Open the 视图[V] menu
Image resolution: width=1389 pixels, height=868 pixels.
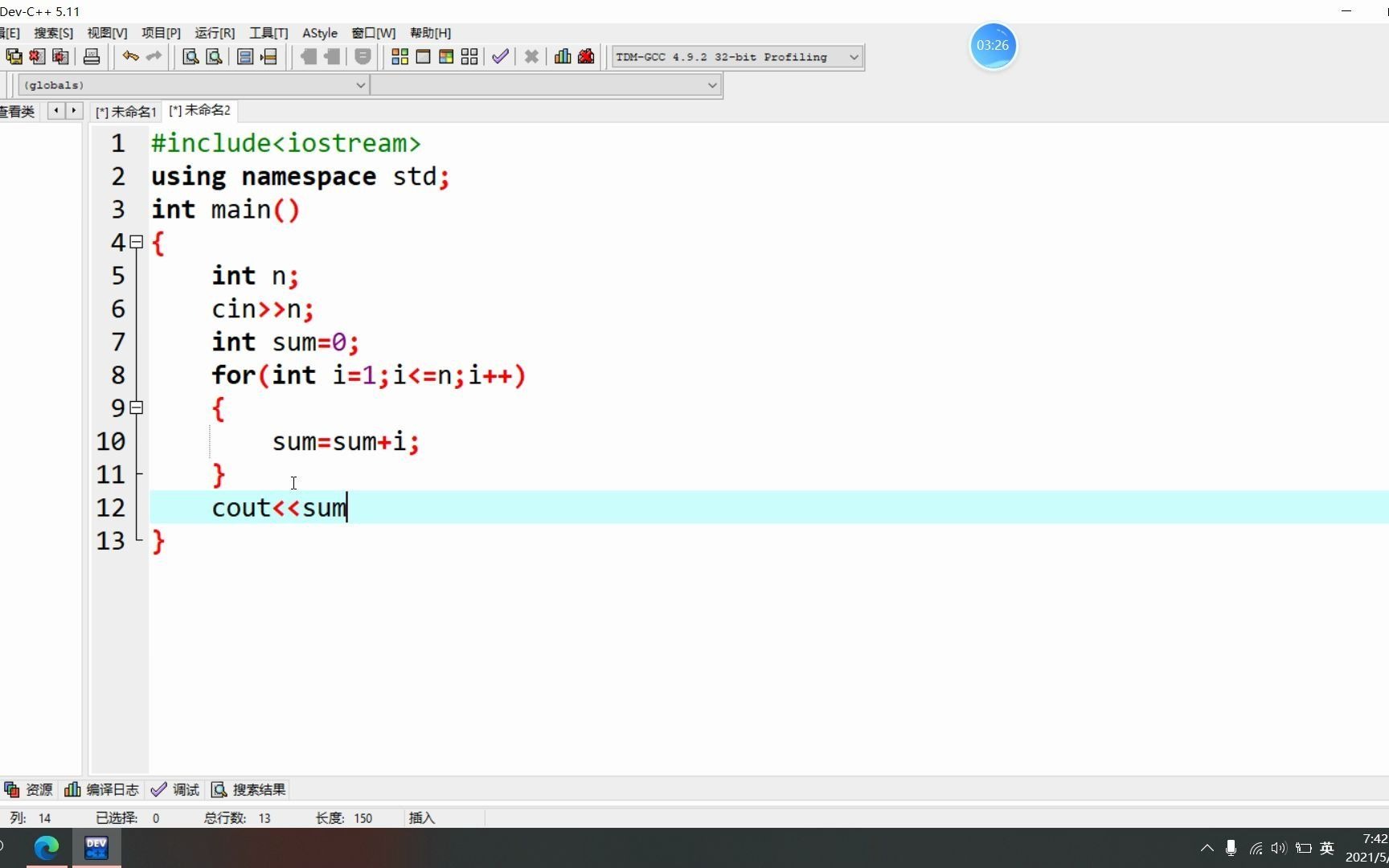tap(107, 33)
